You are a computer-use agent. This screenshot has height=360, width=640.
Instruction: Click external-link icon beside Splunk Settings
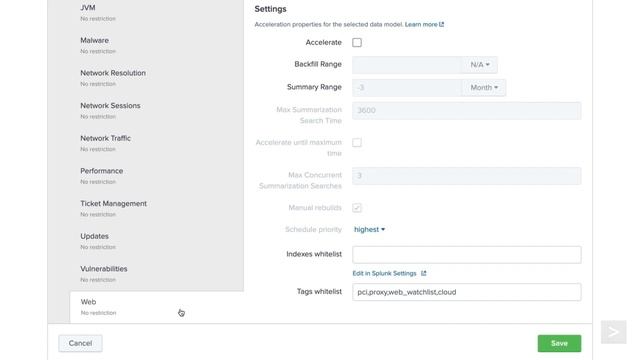[x=423, y=273]
